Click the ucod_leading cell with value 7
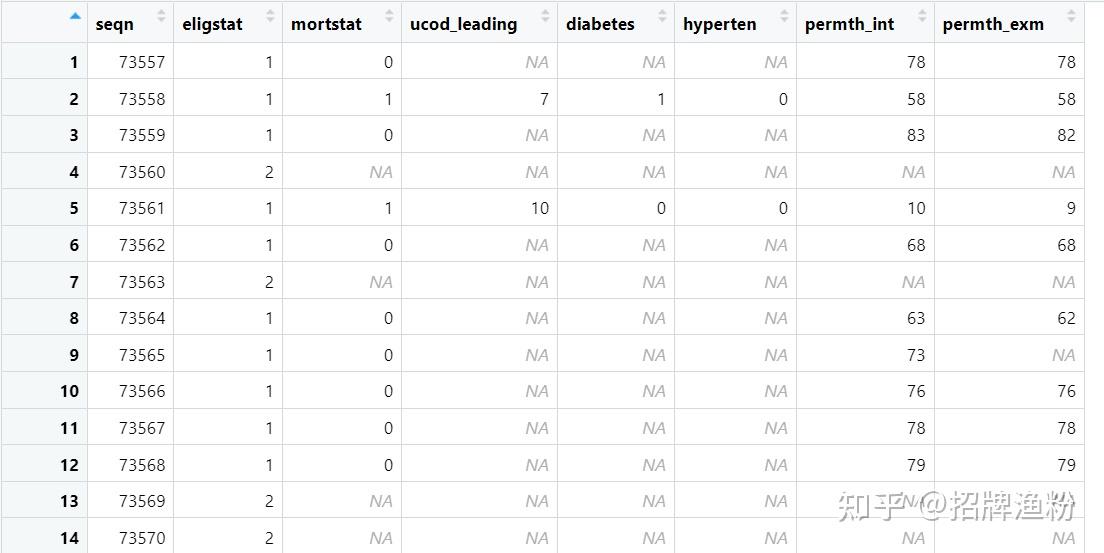1104x553 pixels. (x=543, y=99)
